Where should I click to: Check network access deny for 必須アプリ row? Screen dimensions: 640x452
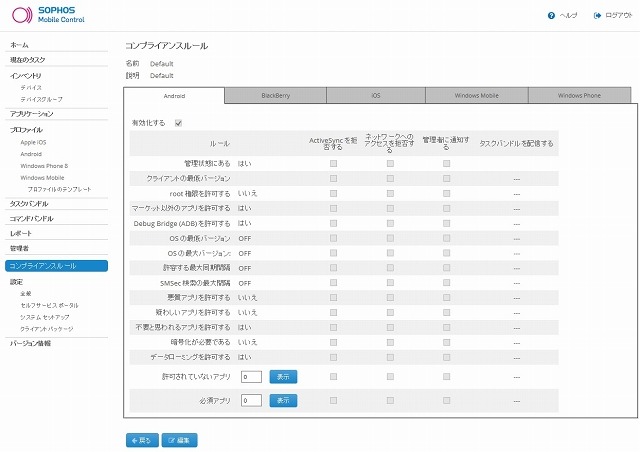tap(390, 401)
